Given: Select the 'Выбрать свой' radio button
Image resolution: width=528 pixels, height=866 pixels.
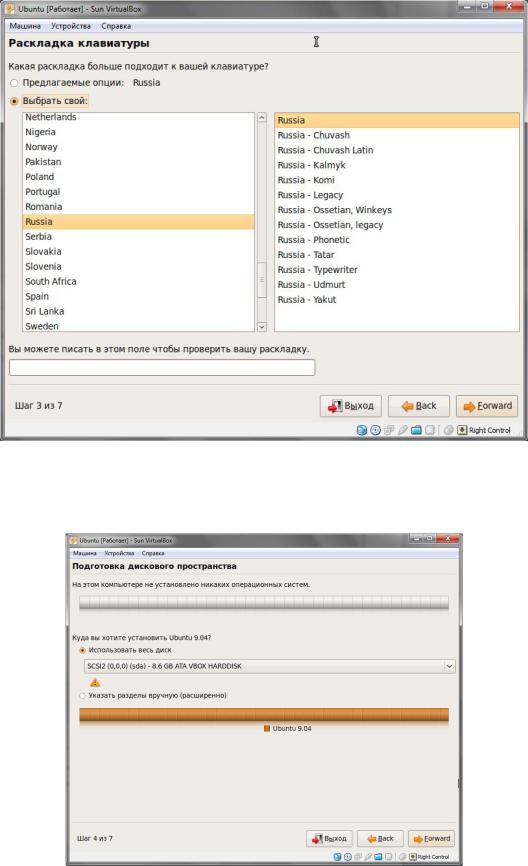Looking at the screenshot, I should [14, 101].
